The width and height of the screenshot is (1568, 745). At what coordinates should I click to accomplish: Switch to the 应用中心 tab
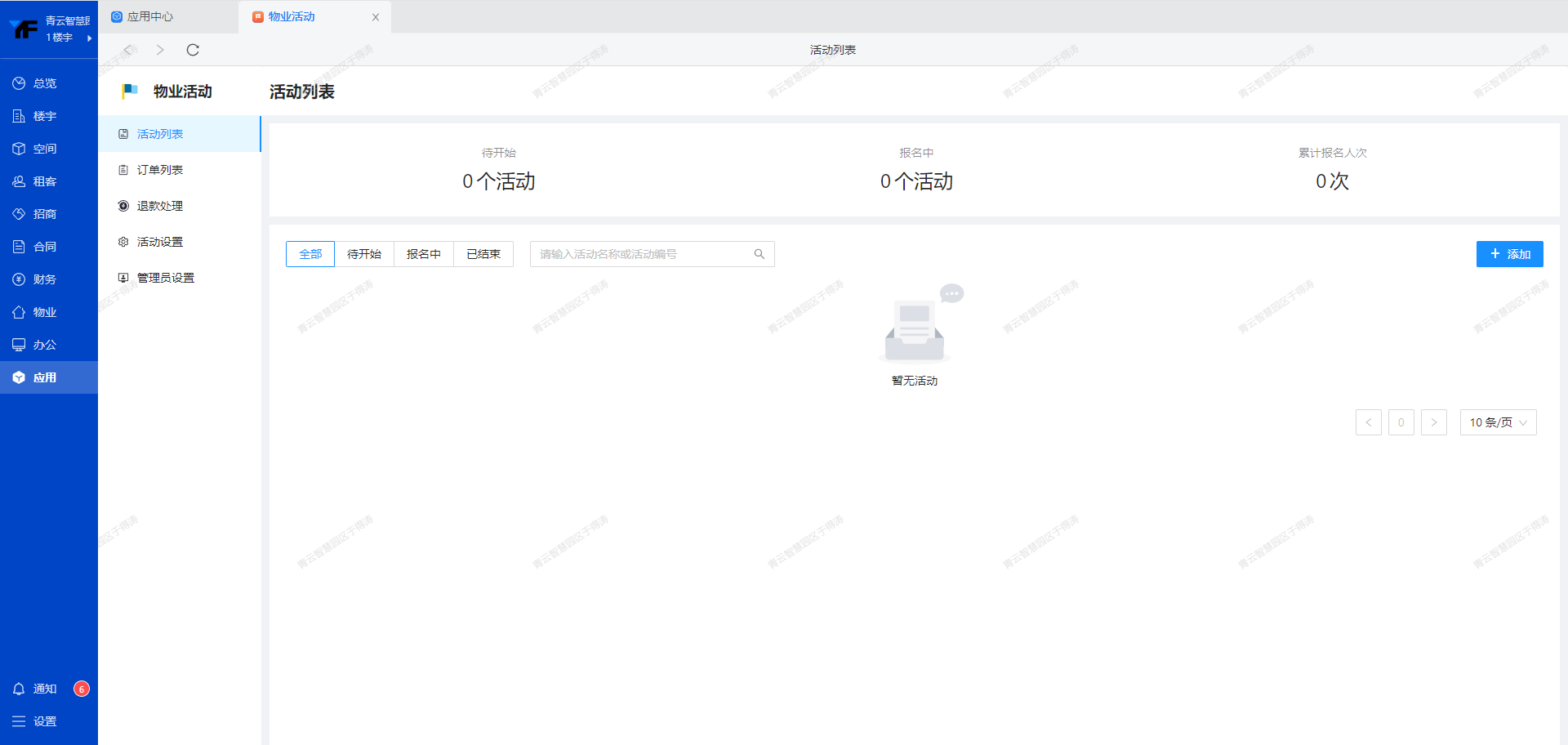150,16
